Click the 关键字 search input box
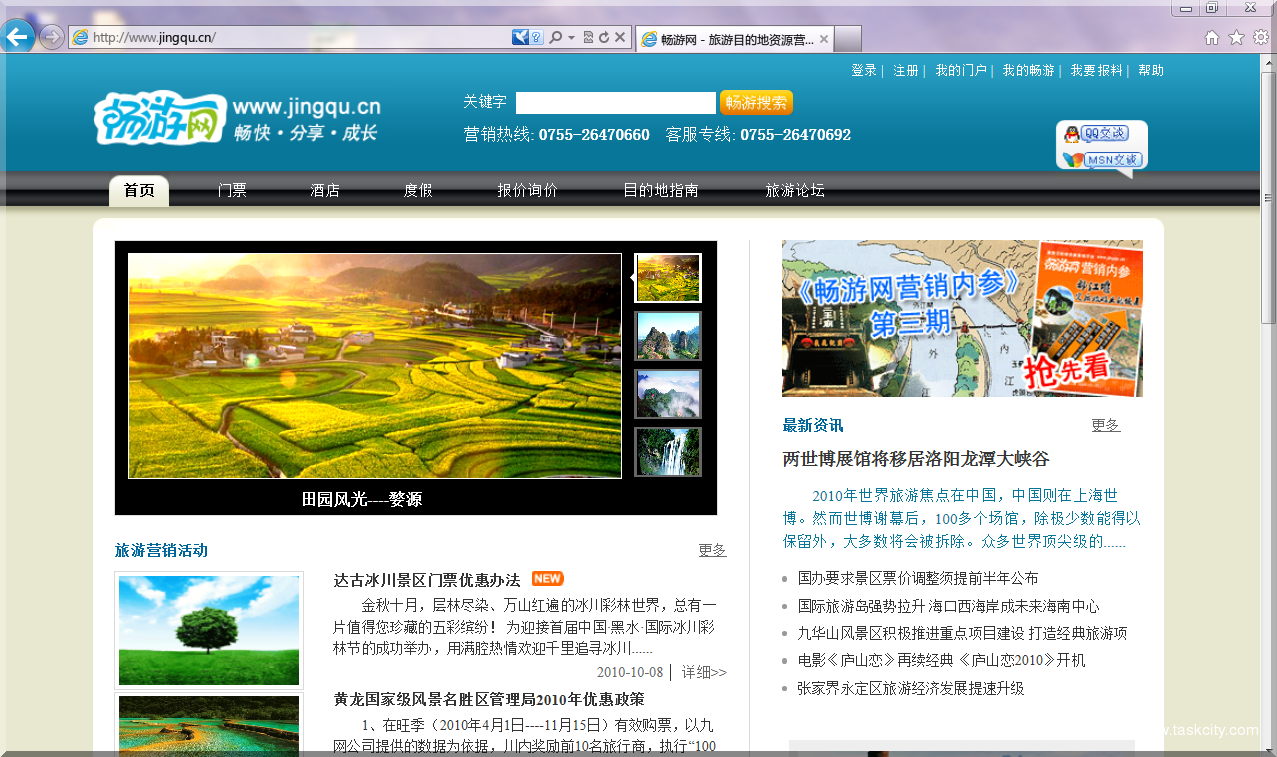This screenshot has height=757, width=1277. coord(616,103)
